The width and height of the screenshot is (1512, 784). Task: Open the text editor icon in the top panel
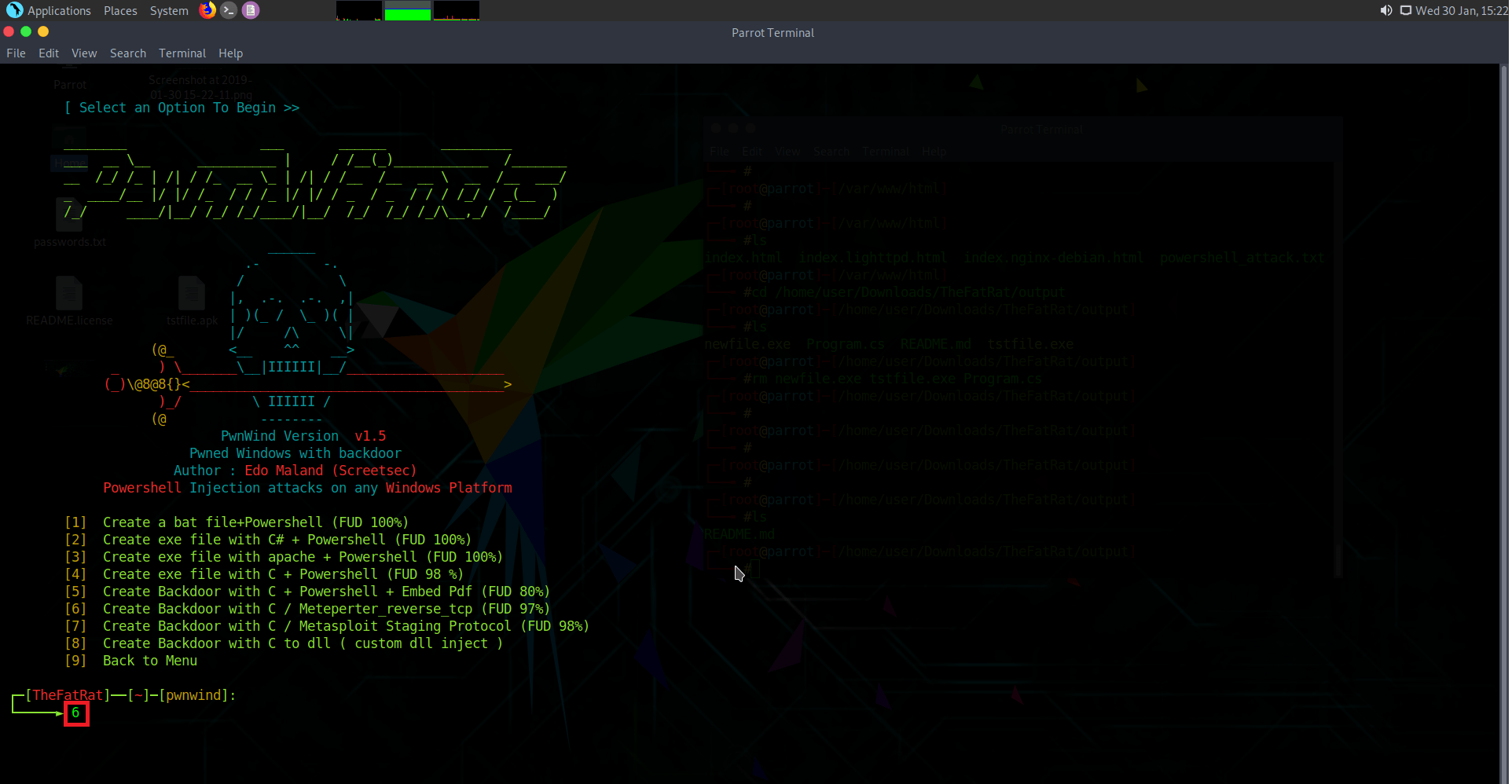pyautogui.click(x=251, y=10)
